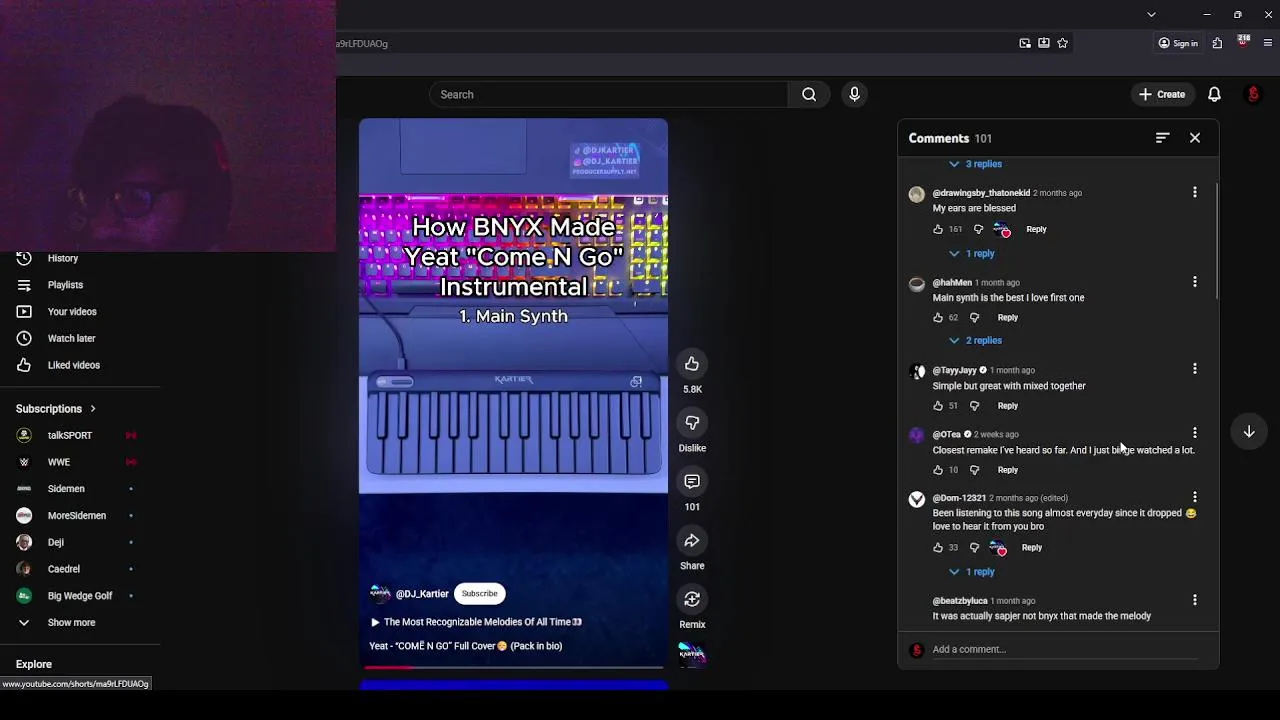The width and height of the screenshot is (1280, 720).
Task: Open comments button showing 101
Action: tap(692, 482)
